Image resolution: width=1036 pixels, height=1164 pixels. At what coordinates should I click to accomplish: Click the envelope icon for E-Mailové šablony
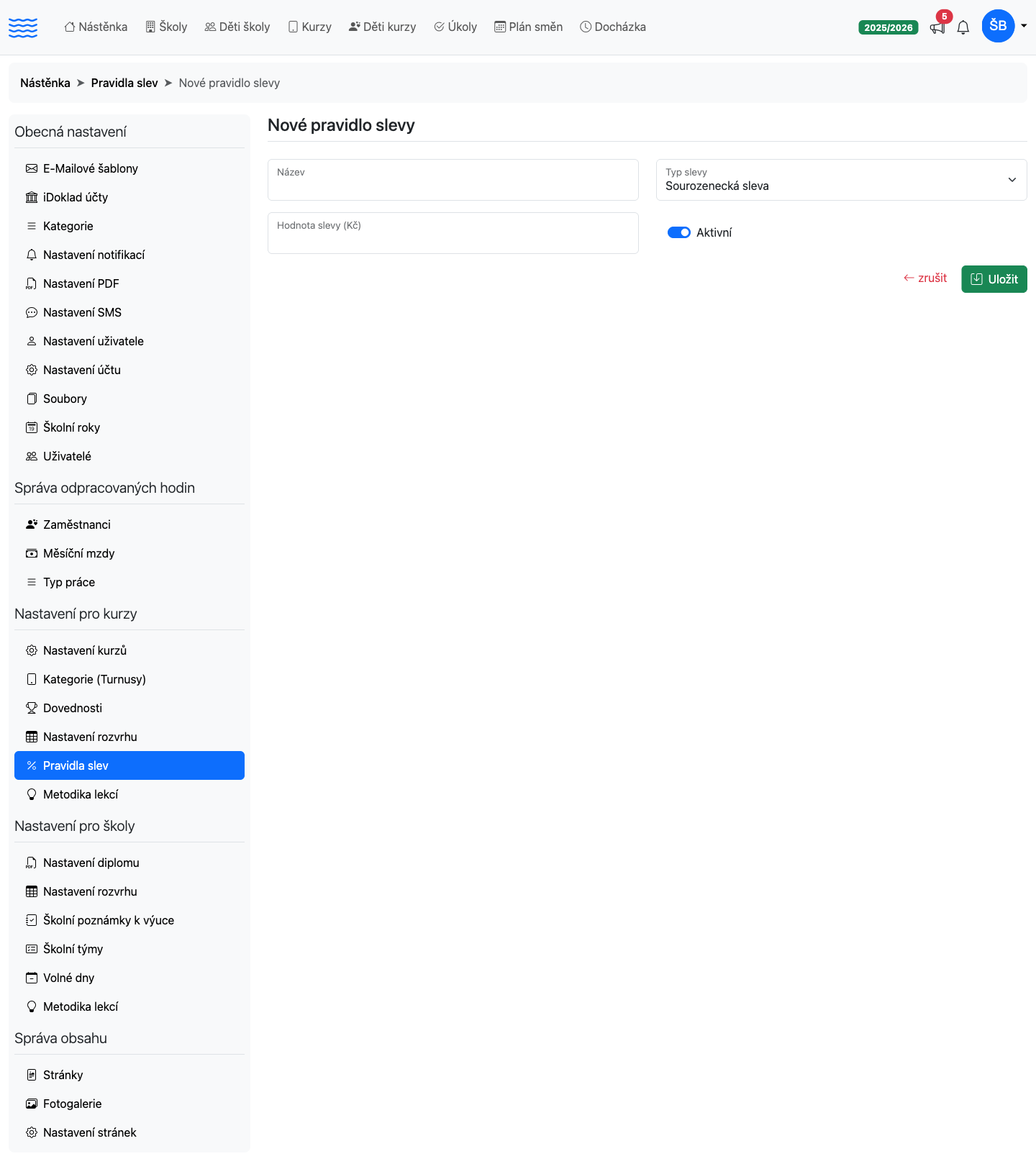[x=32, y=168]
